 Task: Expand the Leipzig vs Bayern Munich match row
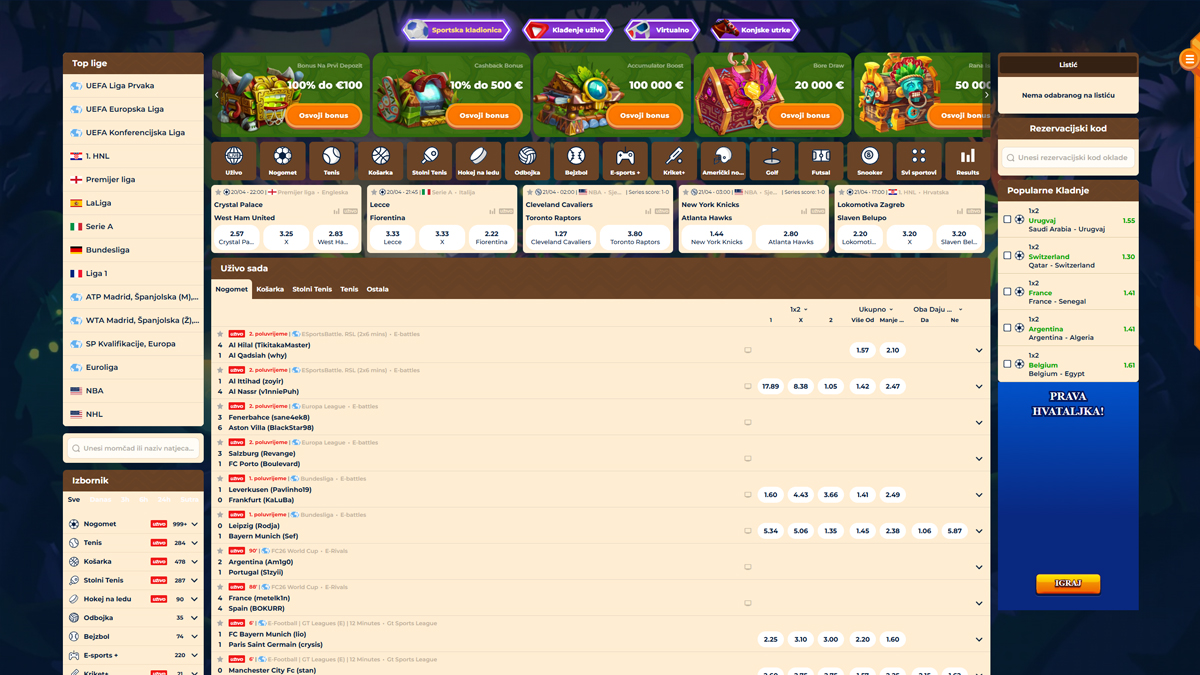(979, 531)
